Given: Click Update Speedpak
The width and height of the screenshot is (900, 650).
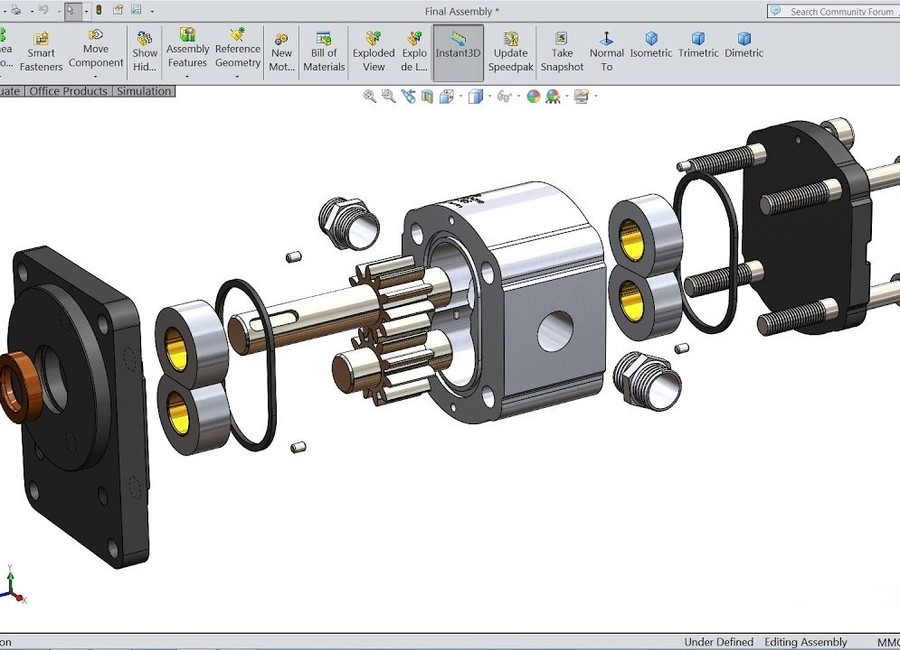Looking at the screenshot, I should coord(510,52).
